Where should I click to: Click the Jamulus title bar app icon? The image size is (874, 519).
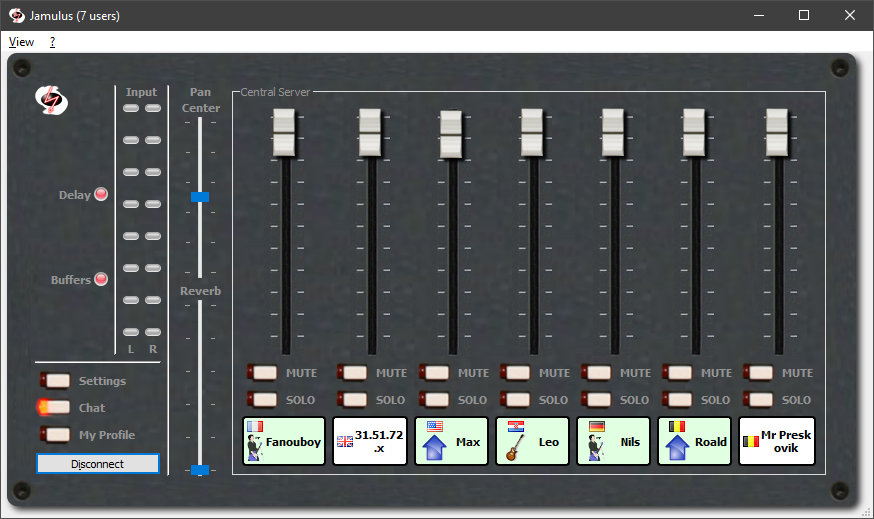(17, 16)
